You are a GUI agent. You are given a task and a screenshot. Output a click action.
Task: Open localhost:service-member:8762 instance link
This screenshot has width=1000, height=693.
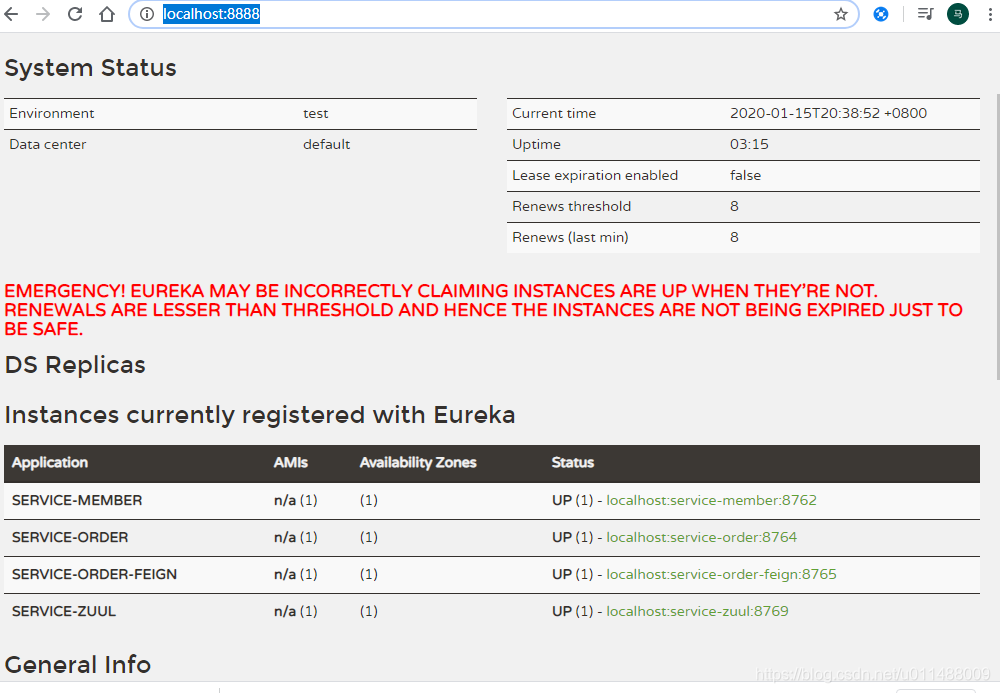point(711,500)
